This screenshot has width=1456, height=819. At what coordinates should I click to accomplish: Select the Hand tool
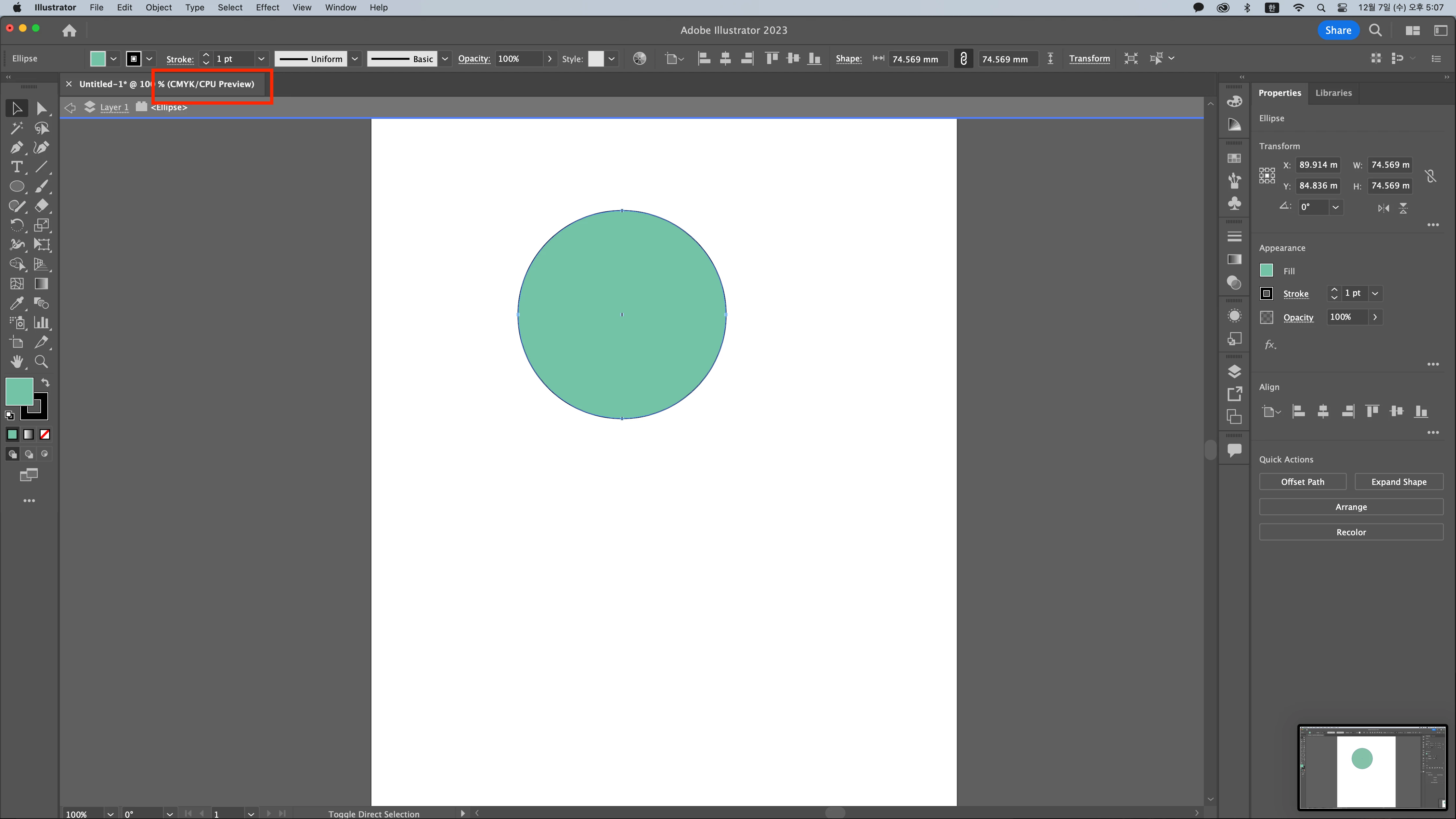coord(16,362)
